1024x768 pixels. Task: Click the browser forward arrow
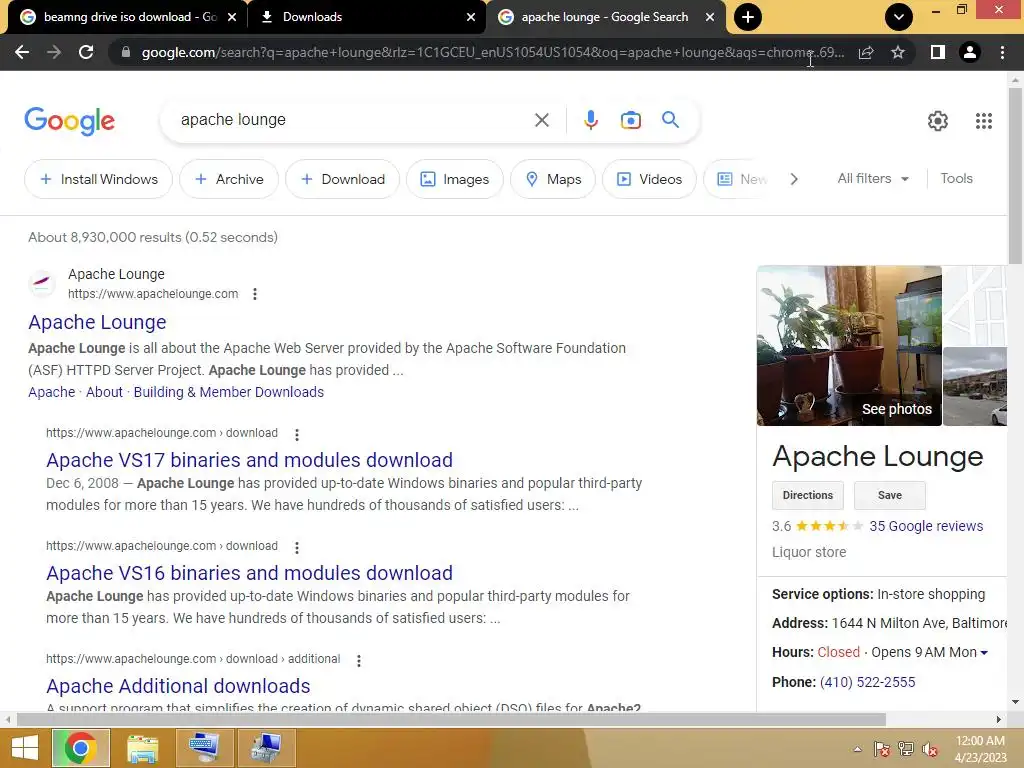[54, 52]
